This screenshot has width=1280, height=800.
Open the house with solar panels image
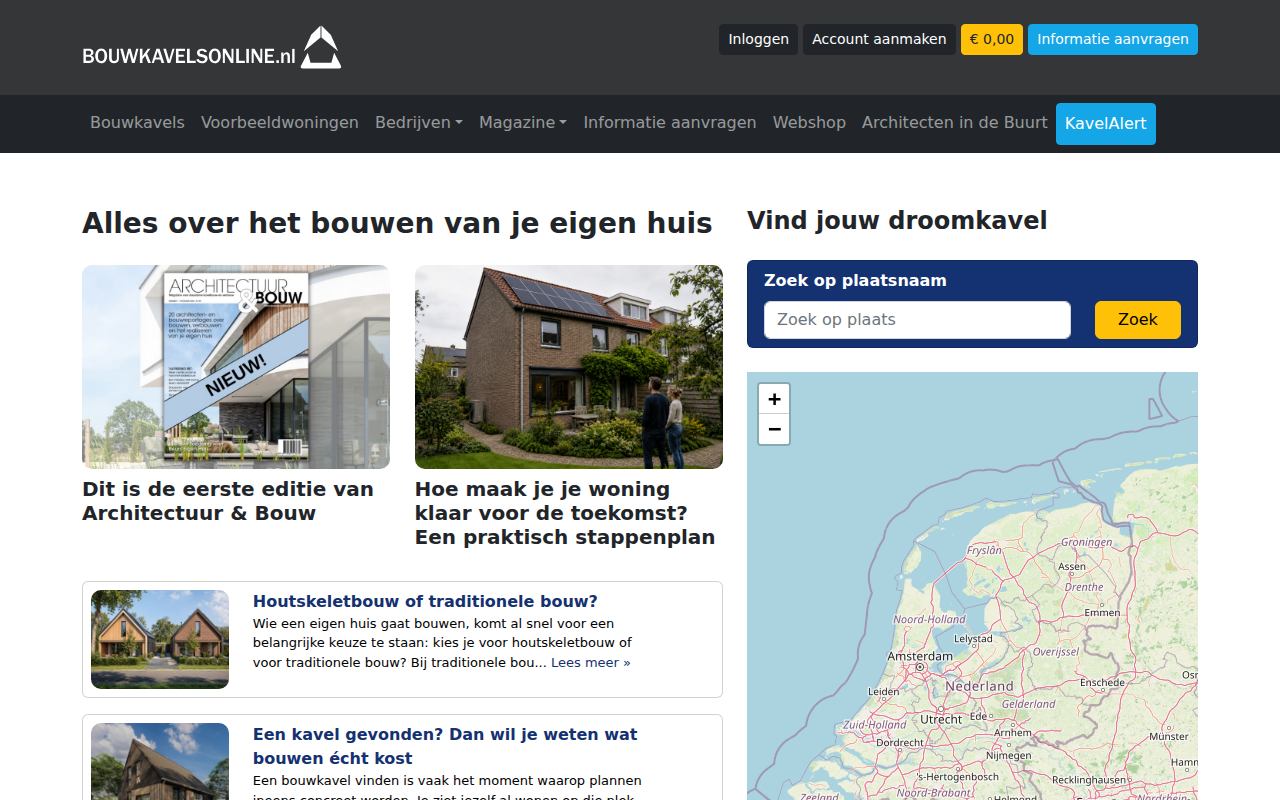[x=569, y=367]
